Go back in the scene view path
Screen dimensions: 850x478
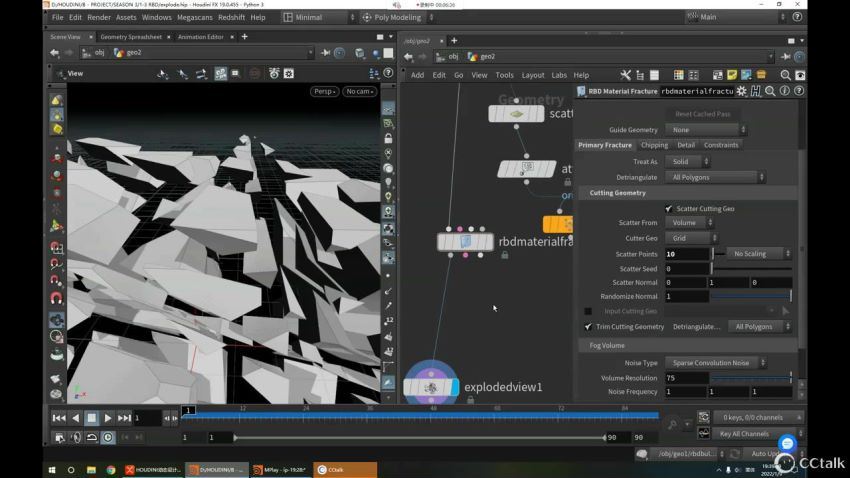(55, 53)
